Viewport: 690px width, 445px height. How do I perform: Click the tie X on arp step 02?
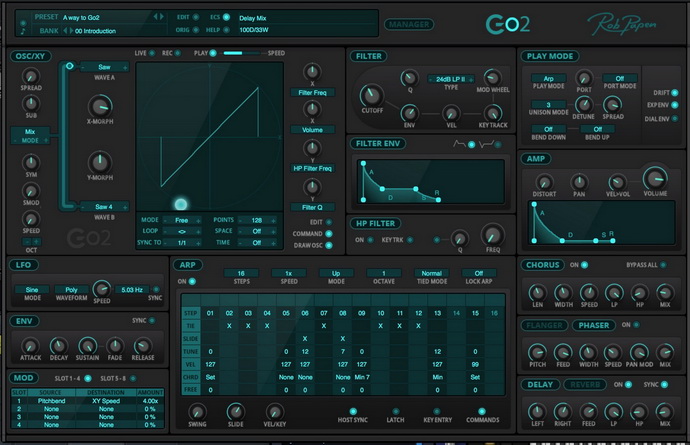tap(229, 326)
